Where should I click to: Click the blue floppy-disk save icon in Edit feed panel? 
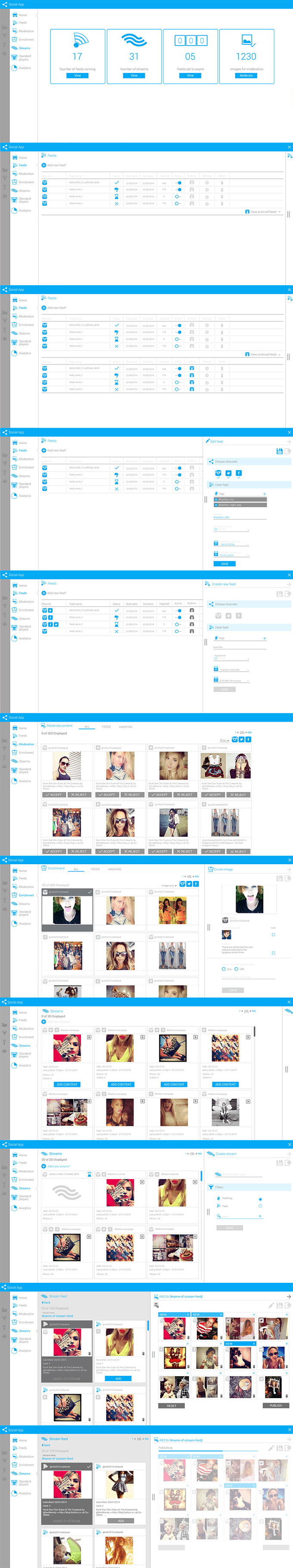point(280,451)
